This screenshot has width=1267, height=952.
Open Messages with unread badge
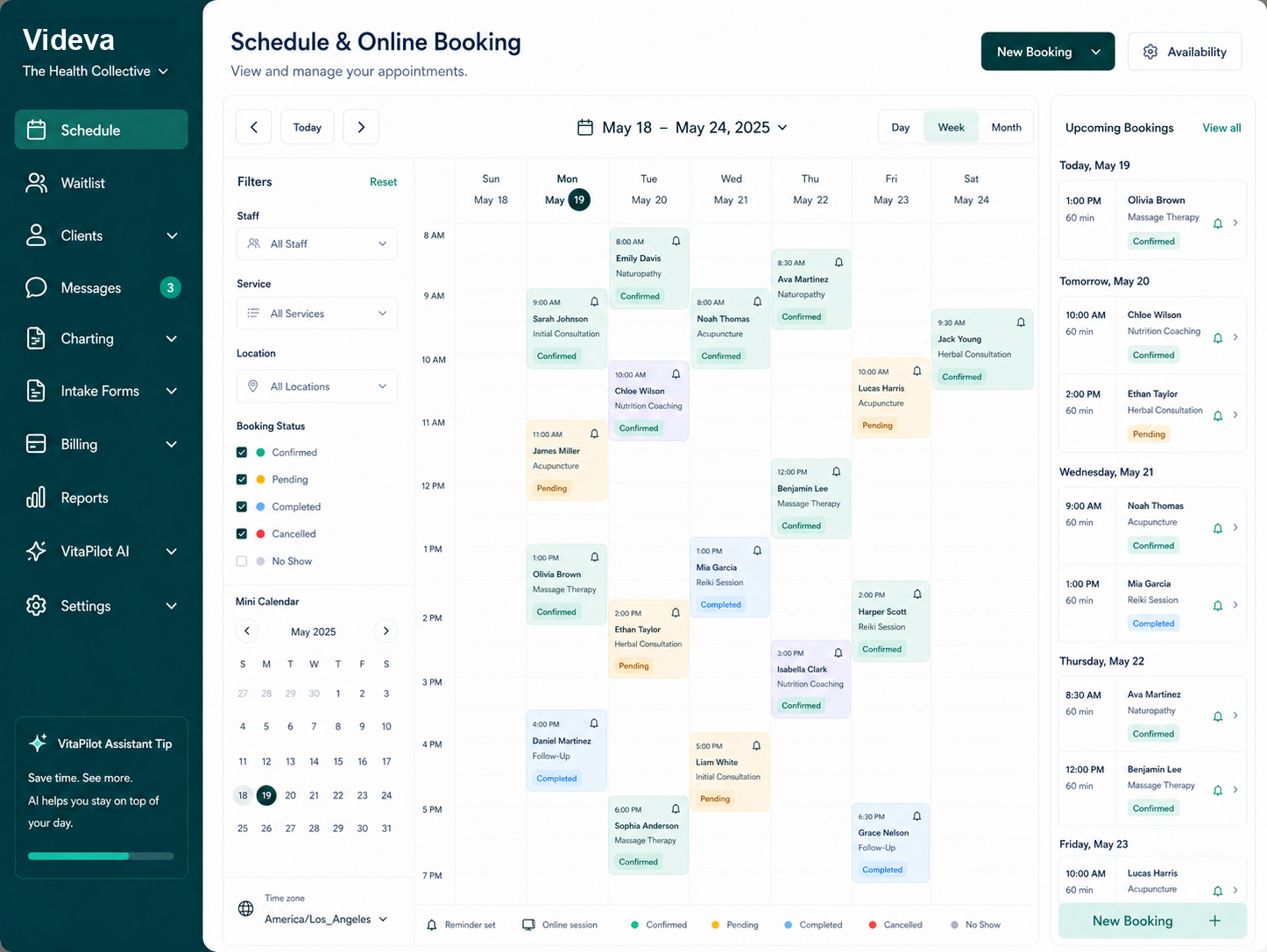(x=91, y=287)
